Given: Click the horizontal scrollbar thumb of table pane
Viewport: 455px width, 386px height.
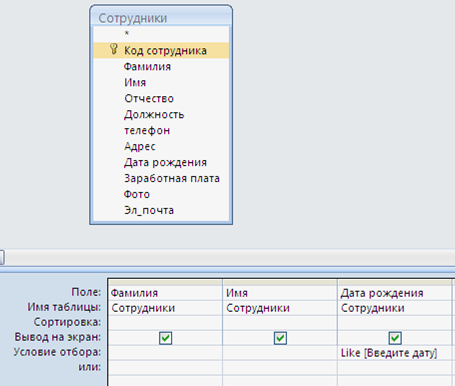Looking at the screenshot, I should [2, 257].
